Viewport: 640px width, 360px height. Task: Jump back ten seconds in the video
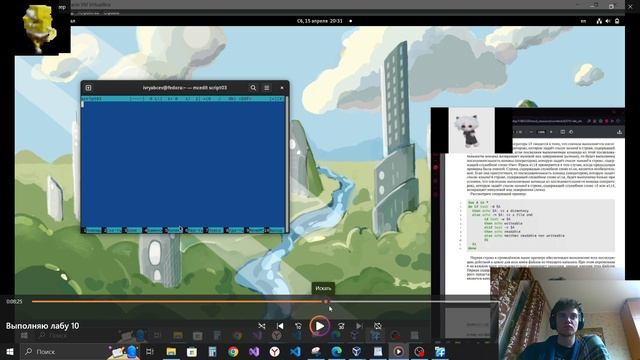[x=298, y=326]
